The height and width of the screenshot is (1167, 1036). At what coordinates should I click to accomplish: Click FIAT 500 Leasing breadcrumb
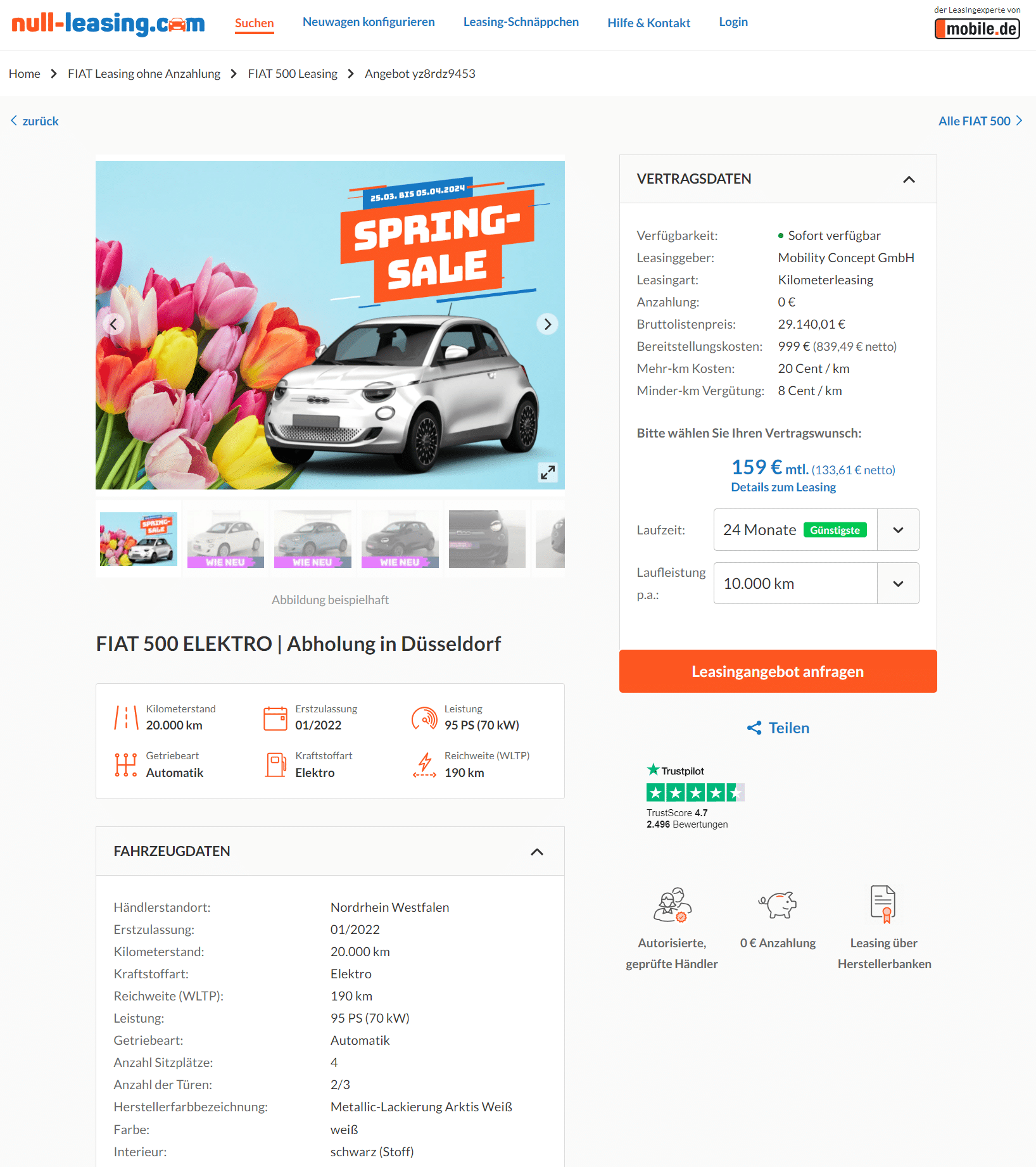click(x=293, y=74)
